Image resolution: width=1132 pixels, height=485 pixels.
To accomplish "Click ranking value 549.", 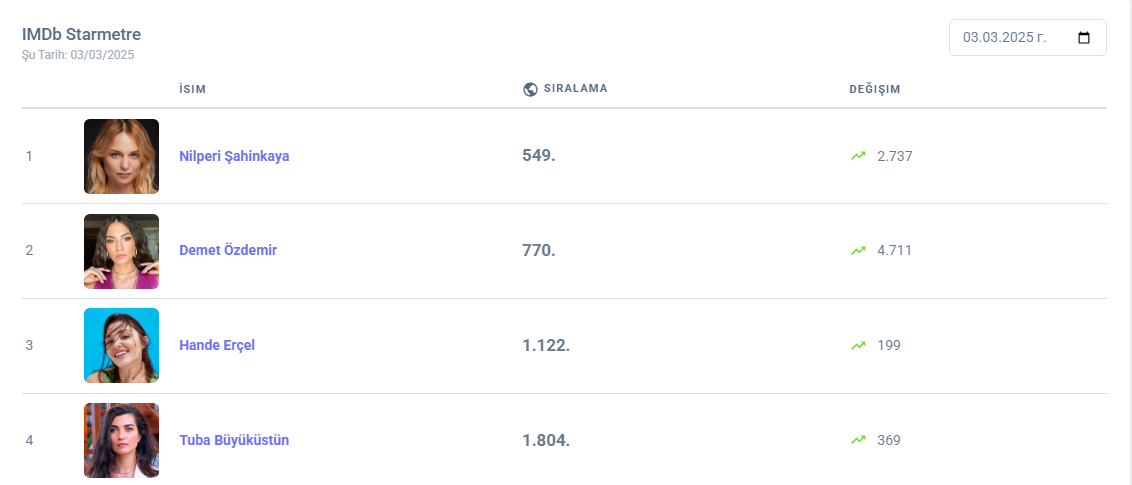I will (x=539, y=156).
